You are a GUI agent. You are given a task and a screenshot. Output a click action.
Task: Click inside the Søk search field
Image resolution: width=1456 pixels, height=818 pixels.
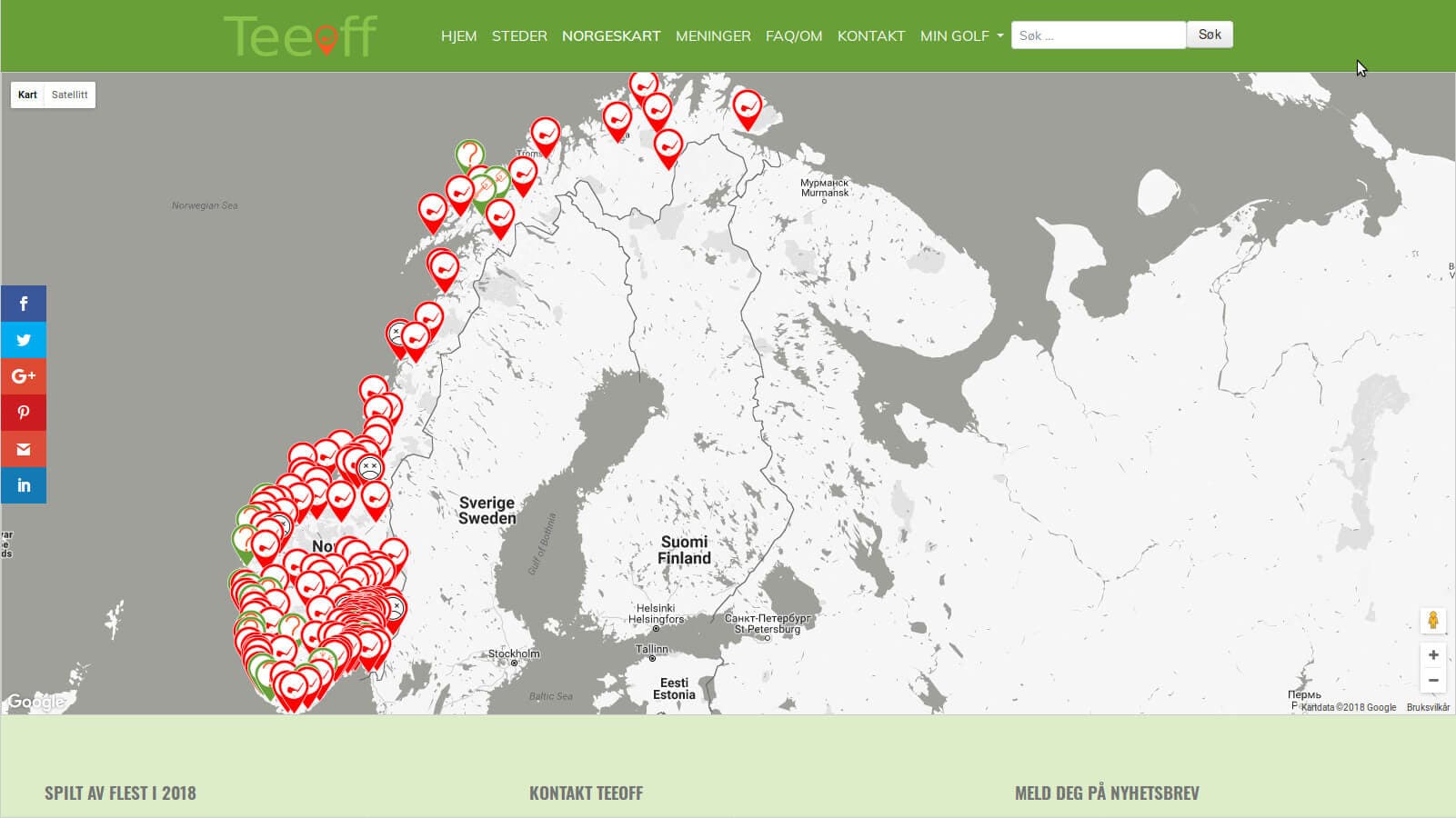click(1098, 35)
